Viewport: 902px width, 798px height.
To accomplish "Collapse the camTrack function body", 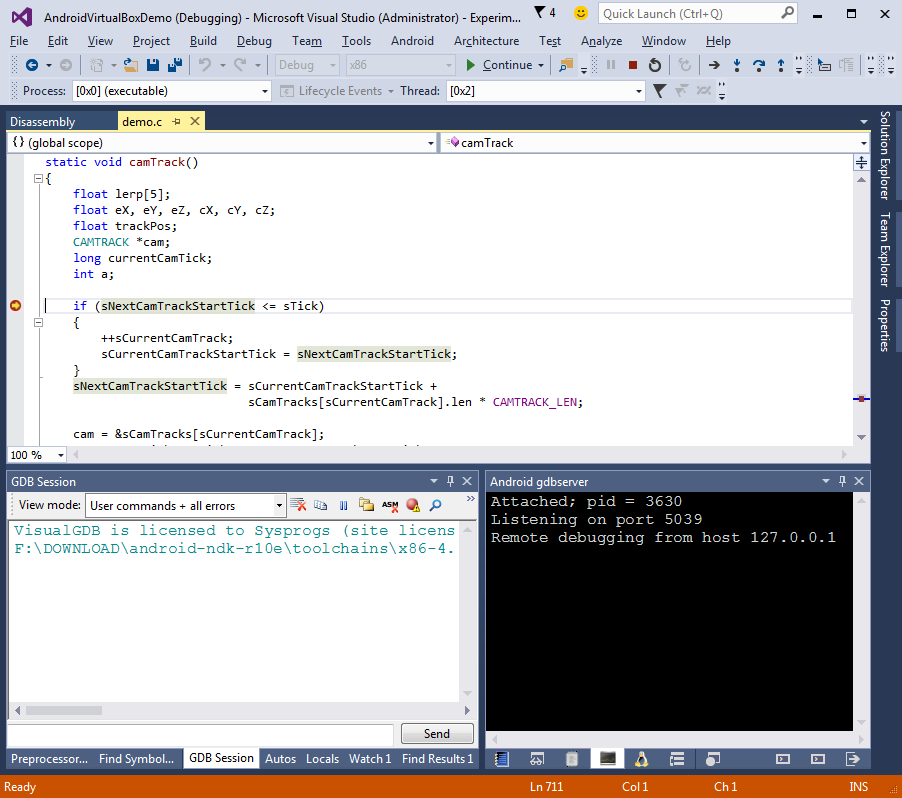I will click(38, 178).
